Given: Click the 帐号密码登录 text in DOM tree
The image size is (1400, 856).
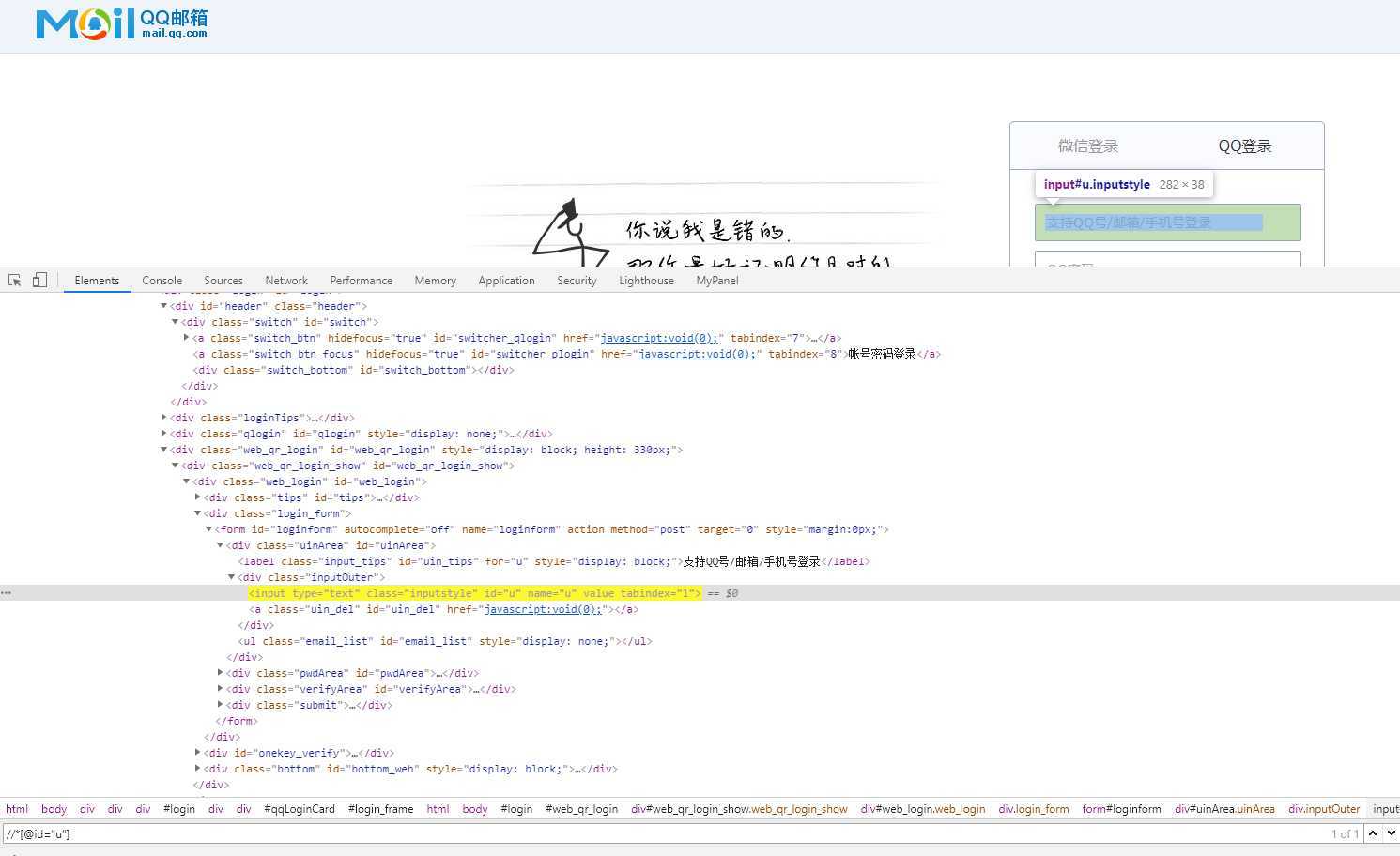Looking at the screenshot, I should pyautogui.click(x=882, y=354).
